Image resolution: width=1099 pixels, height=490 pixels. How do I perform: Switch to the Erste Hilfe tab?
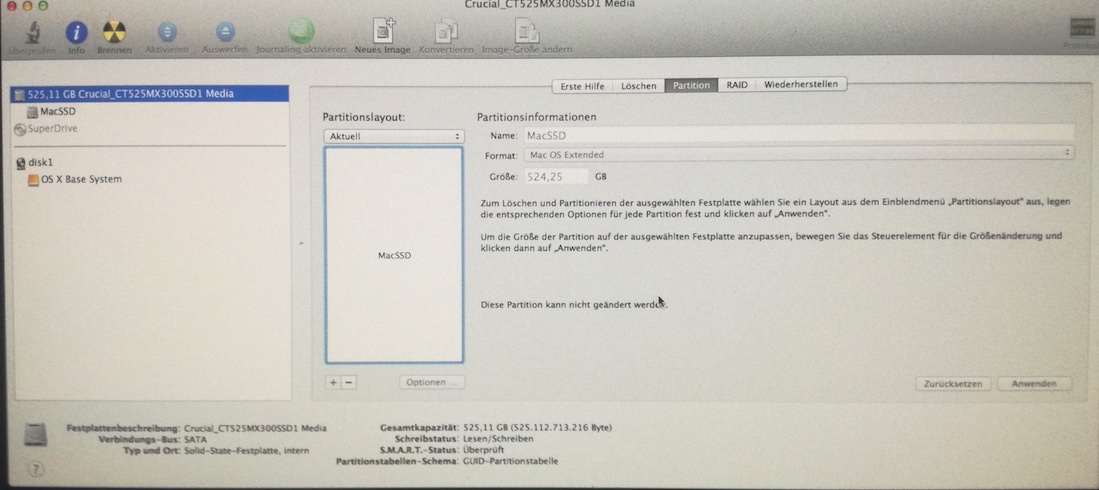pyautogui.click(x=582, y=86)
